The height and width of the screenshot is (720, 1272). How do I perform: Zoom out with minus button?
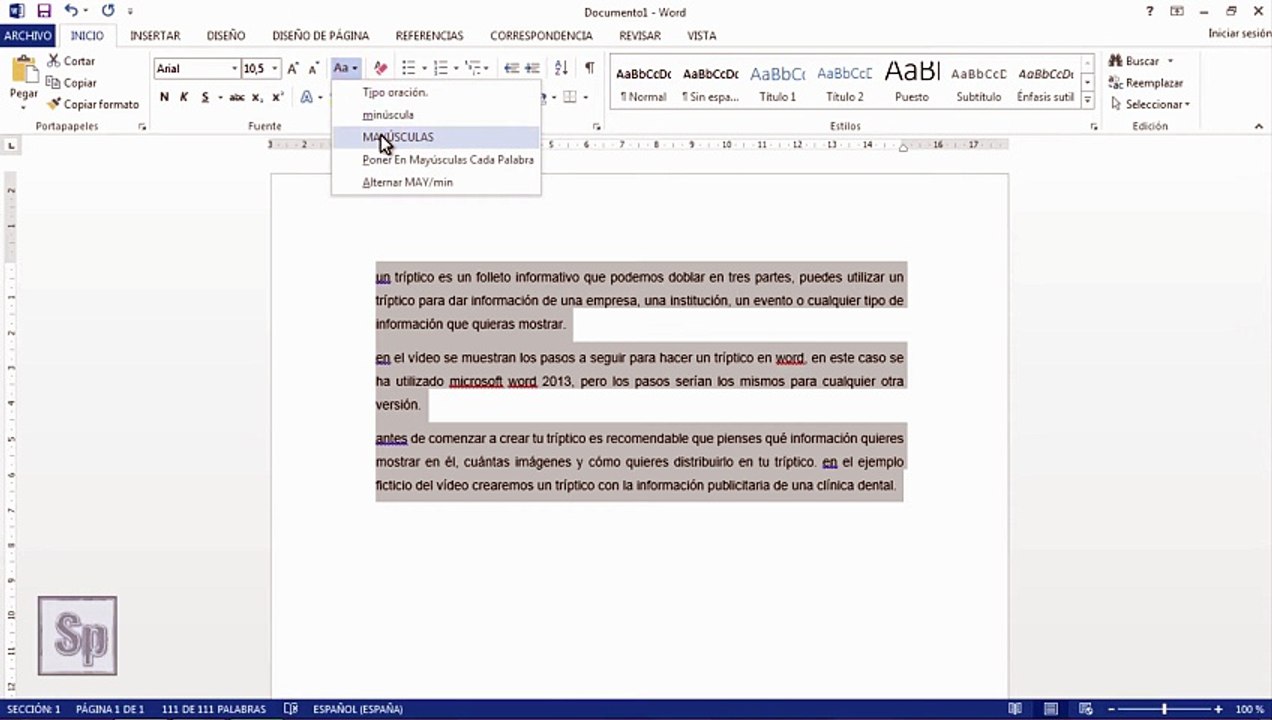pyautogui.click(x=1110, y=709)
